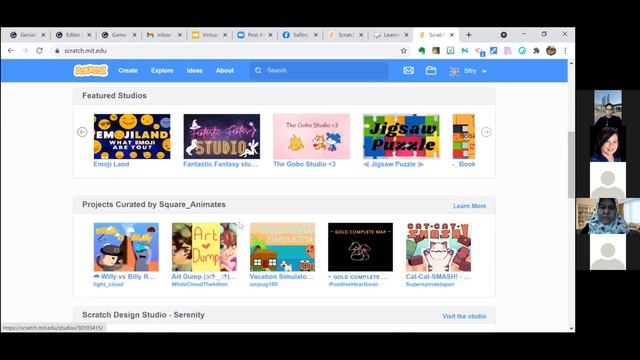Click the scratch.mit.edu address bar

point(229,51)
